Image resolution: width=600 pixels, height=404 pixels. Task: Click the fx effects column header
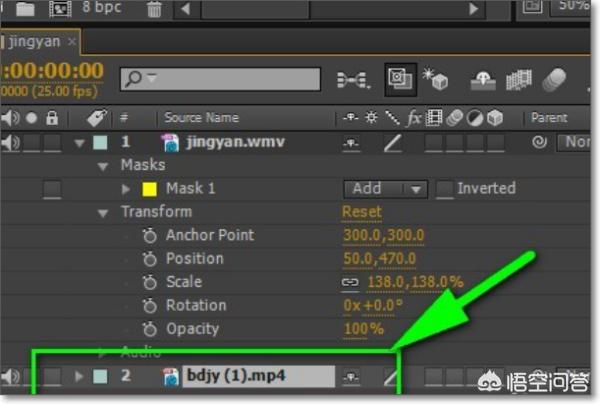pos(413,118)
